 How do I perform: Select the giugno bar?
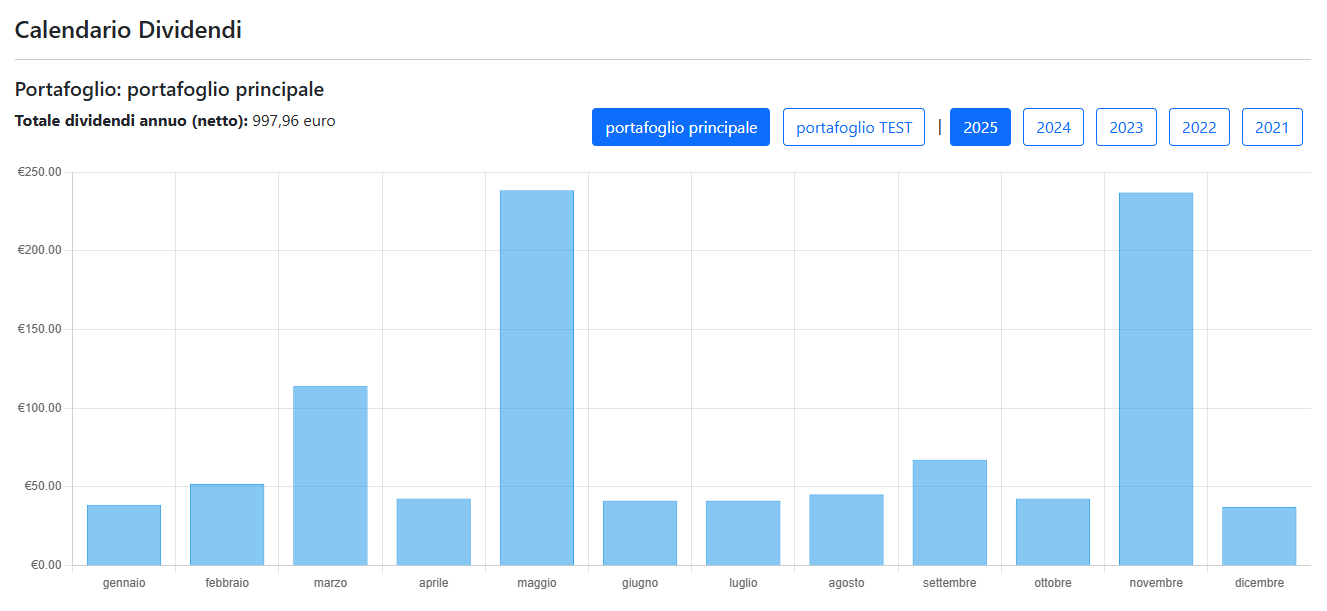[x=640, y=533]
